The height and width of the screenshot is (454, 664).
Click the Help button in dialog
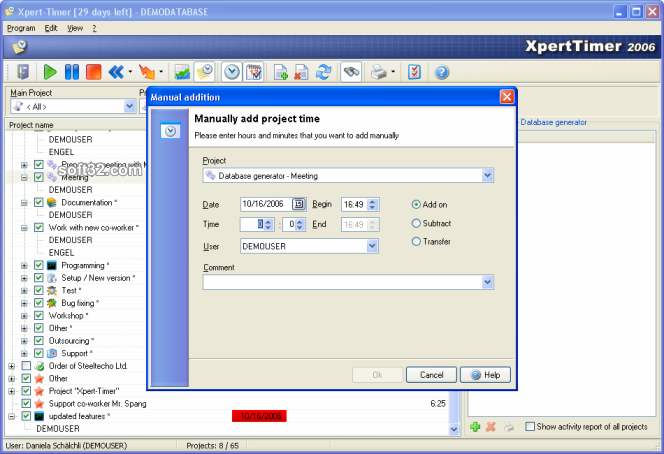(x=485, y=375)
